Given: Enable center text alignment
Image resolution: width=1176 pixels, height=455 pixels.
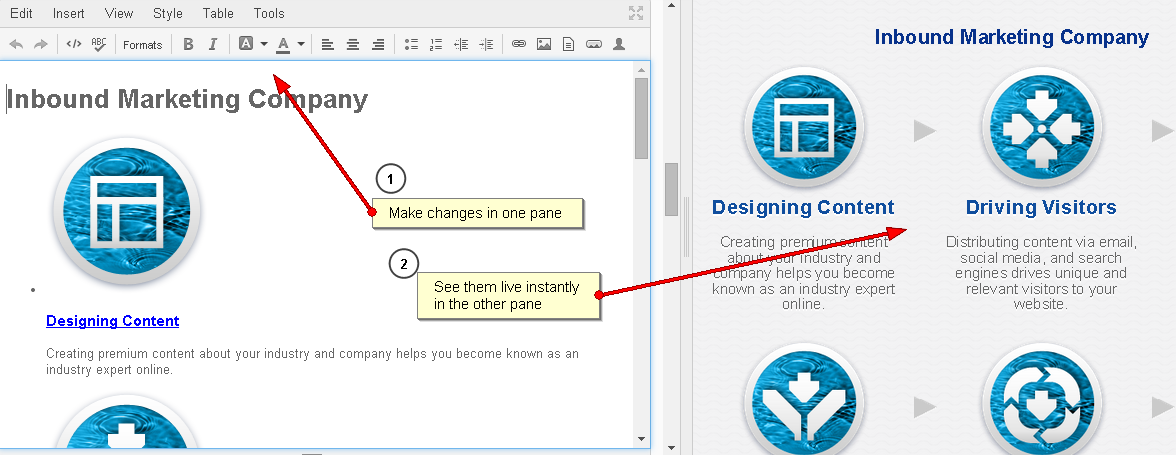Looking at the screenshot, I should pyautogui.click(x=352, y=44).
